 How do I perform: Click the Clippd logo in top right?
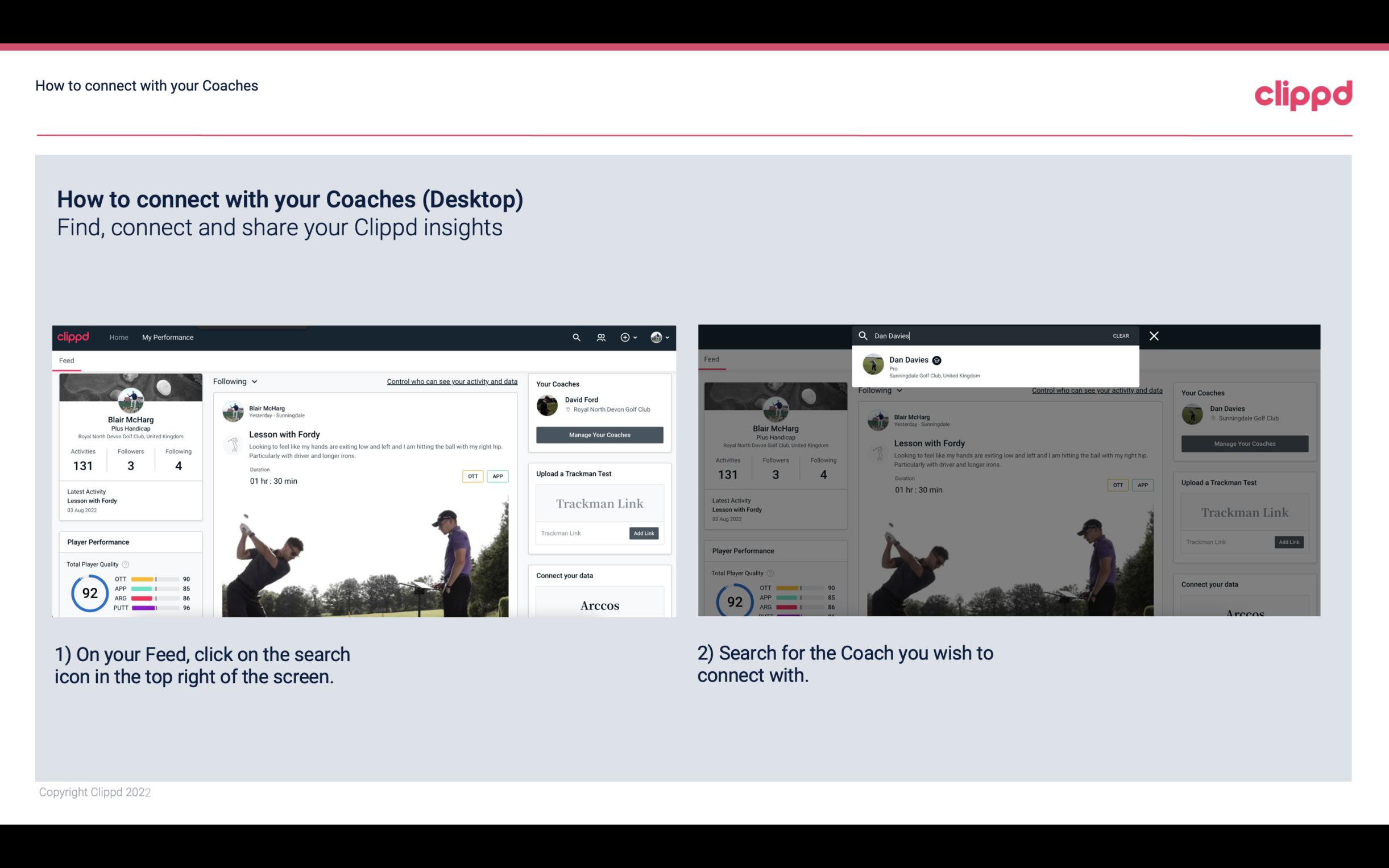[x=1304, y=94]
